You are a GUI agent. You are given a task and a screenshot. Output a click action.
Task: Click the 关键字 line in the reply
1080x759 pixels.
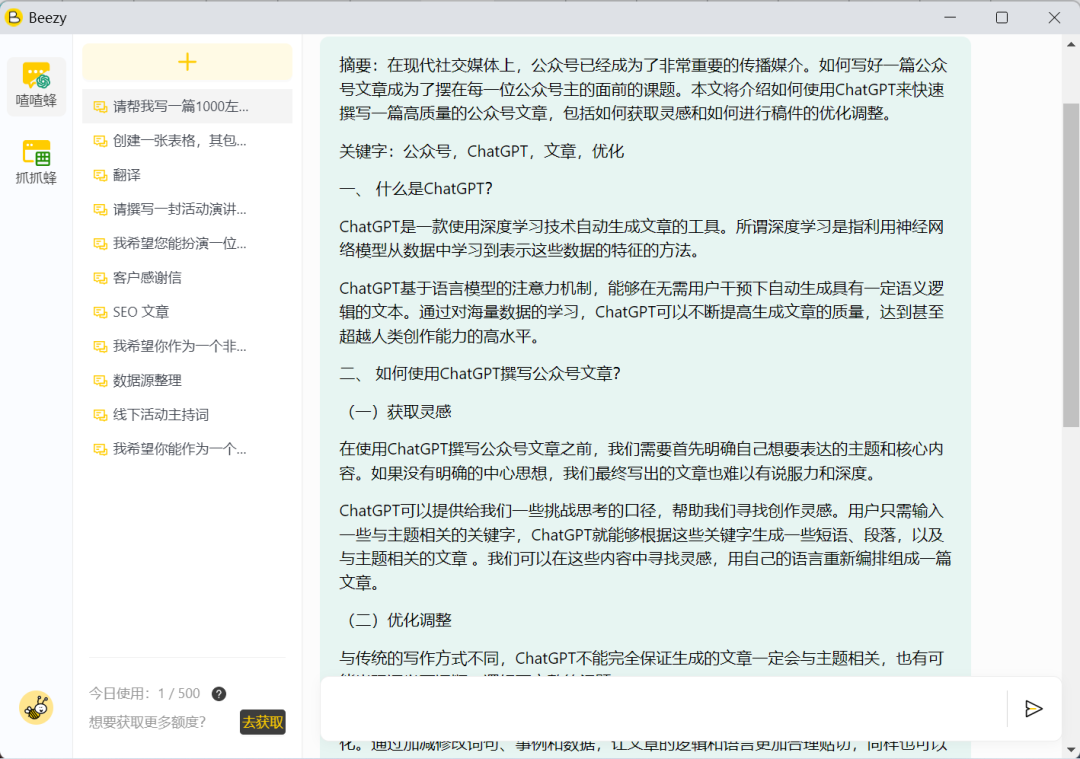[481, 151]
